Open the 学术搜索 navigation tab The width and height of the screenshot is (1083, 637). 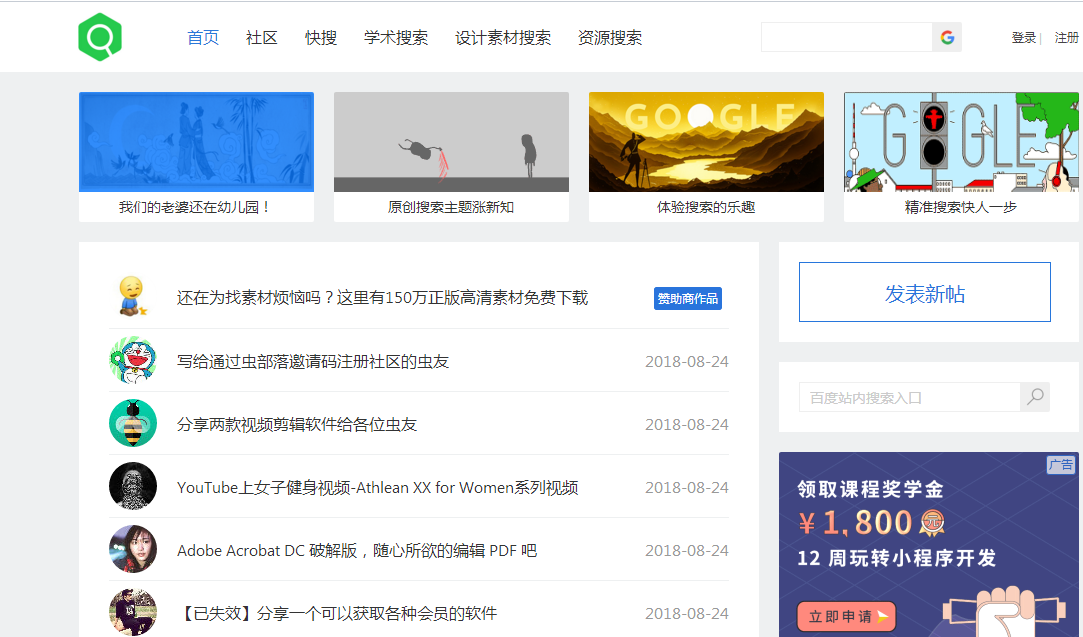(396, 37)
